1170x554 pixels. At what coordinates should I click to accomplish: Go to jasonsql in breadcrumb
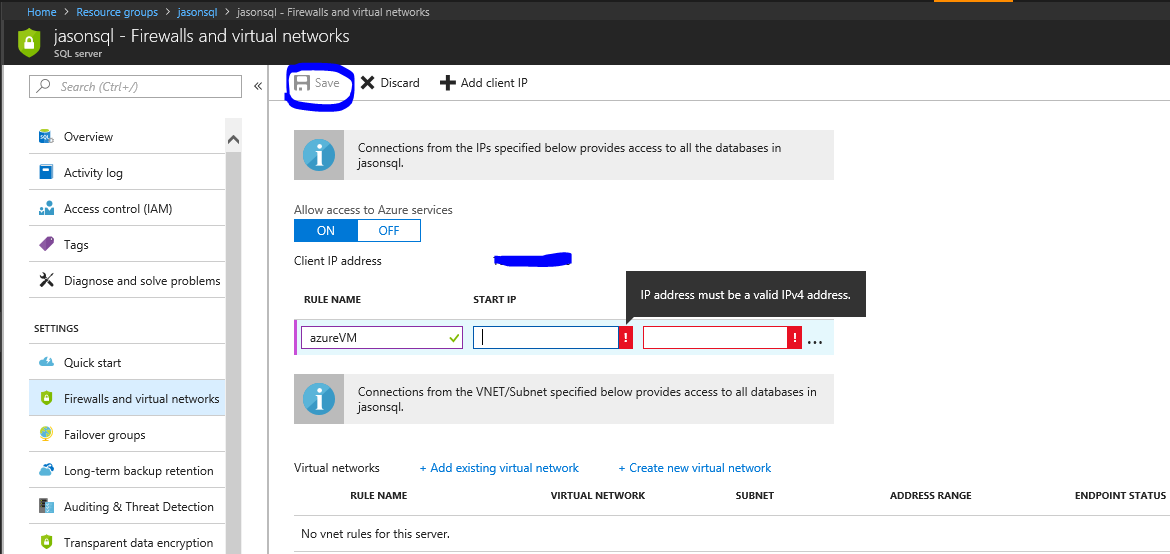(x=198, y=12)
